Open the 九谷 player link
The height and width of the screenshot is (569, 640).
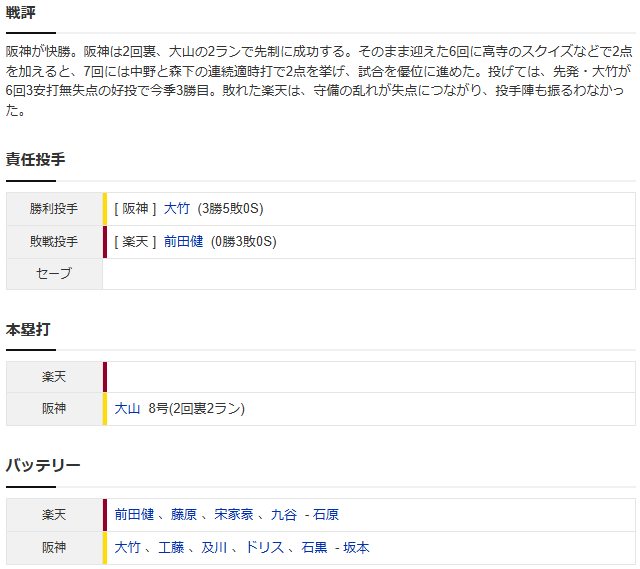[284, 515]
